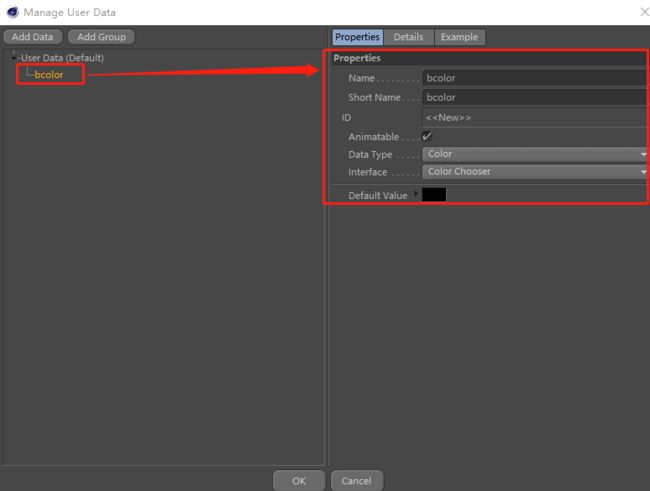Select the bcolor entry in the tree

[49, 75]
